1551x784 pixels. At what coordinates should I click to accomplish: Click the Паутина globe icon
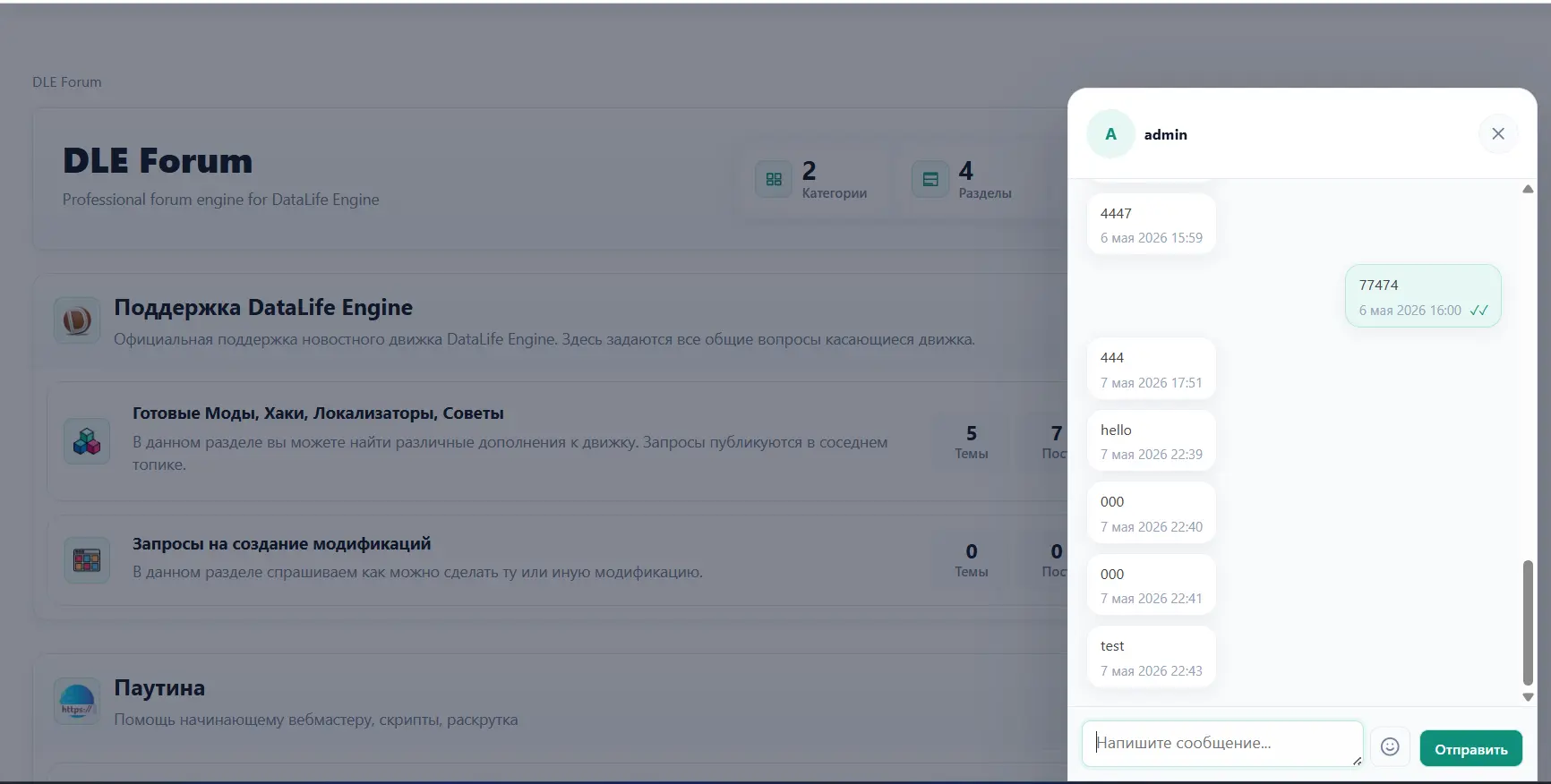coord(77,701)
